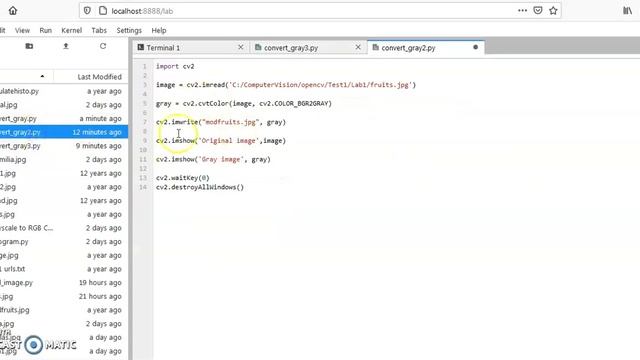Select file modified a minute ago
This screenshot has width=640, height=360.
64,118
